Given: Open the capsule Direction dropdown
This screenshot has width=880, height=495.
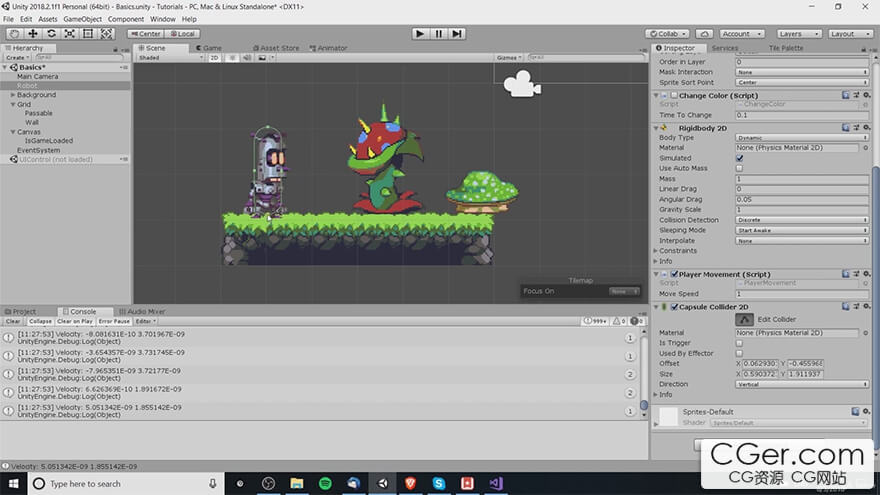Looking at the screenshot, I should 802,384.
